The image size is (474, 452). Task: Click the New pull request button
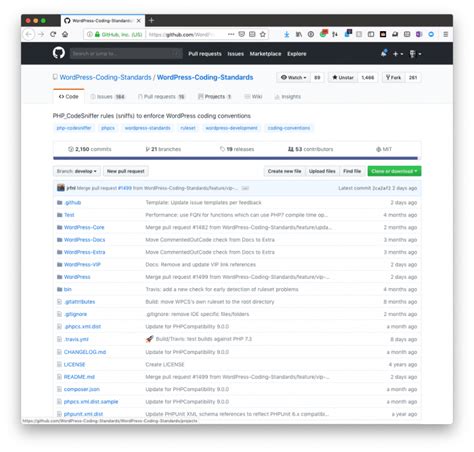click(126, 171)
